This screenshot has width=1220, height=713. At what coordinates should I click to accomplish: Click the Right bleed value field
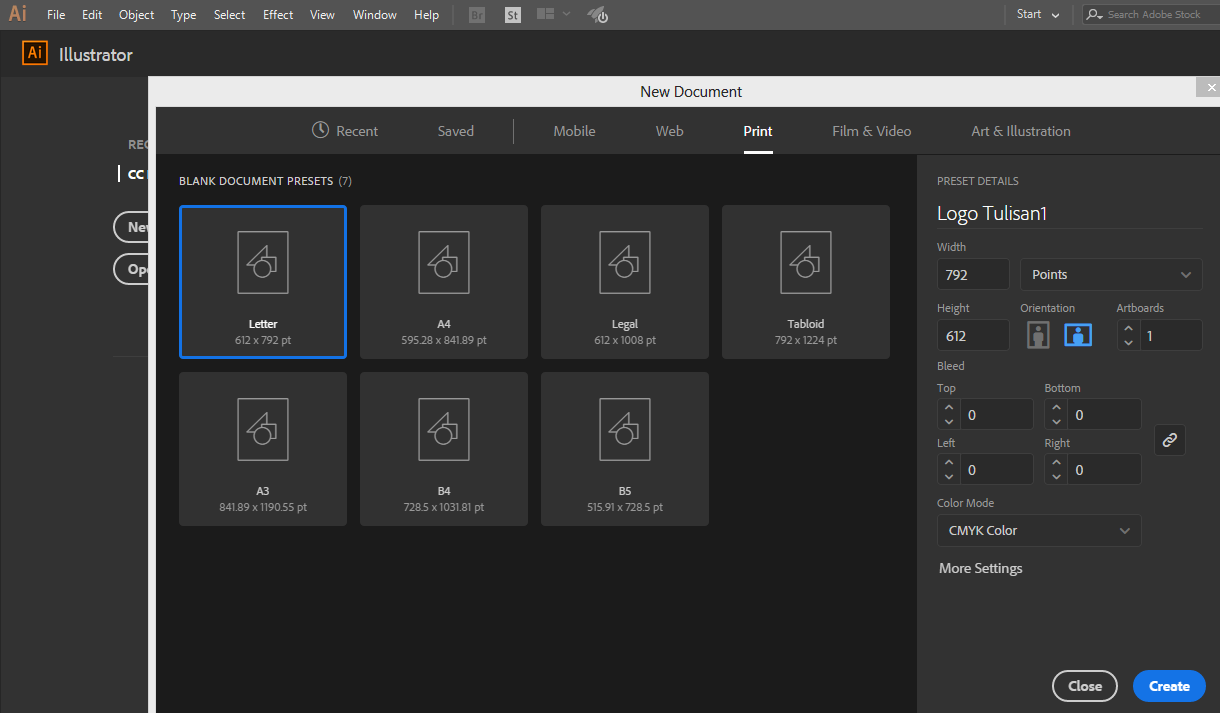(x=1104, y=469)
